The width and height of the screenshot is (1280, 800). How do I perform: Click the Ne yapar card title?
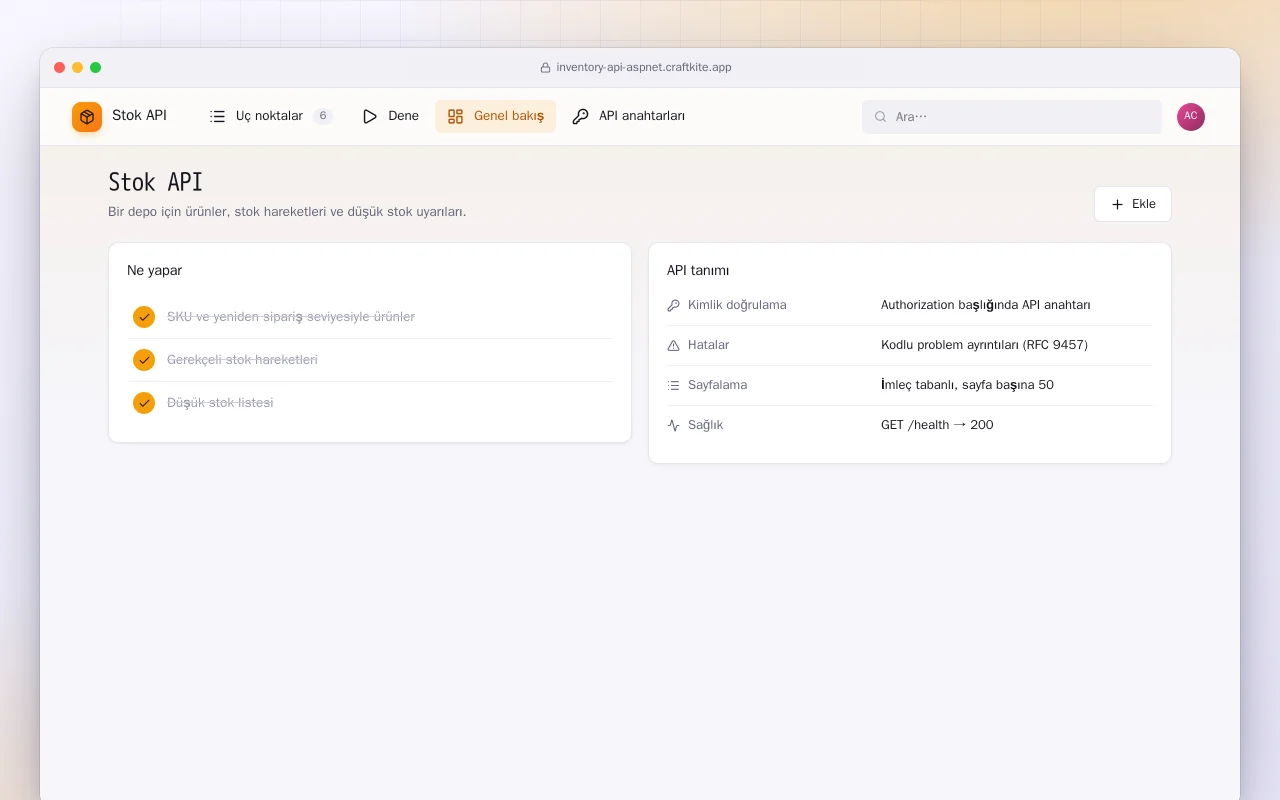(x=154, y=271)
